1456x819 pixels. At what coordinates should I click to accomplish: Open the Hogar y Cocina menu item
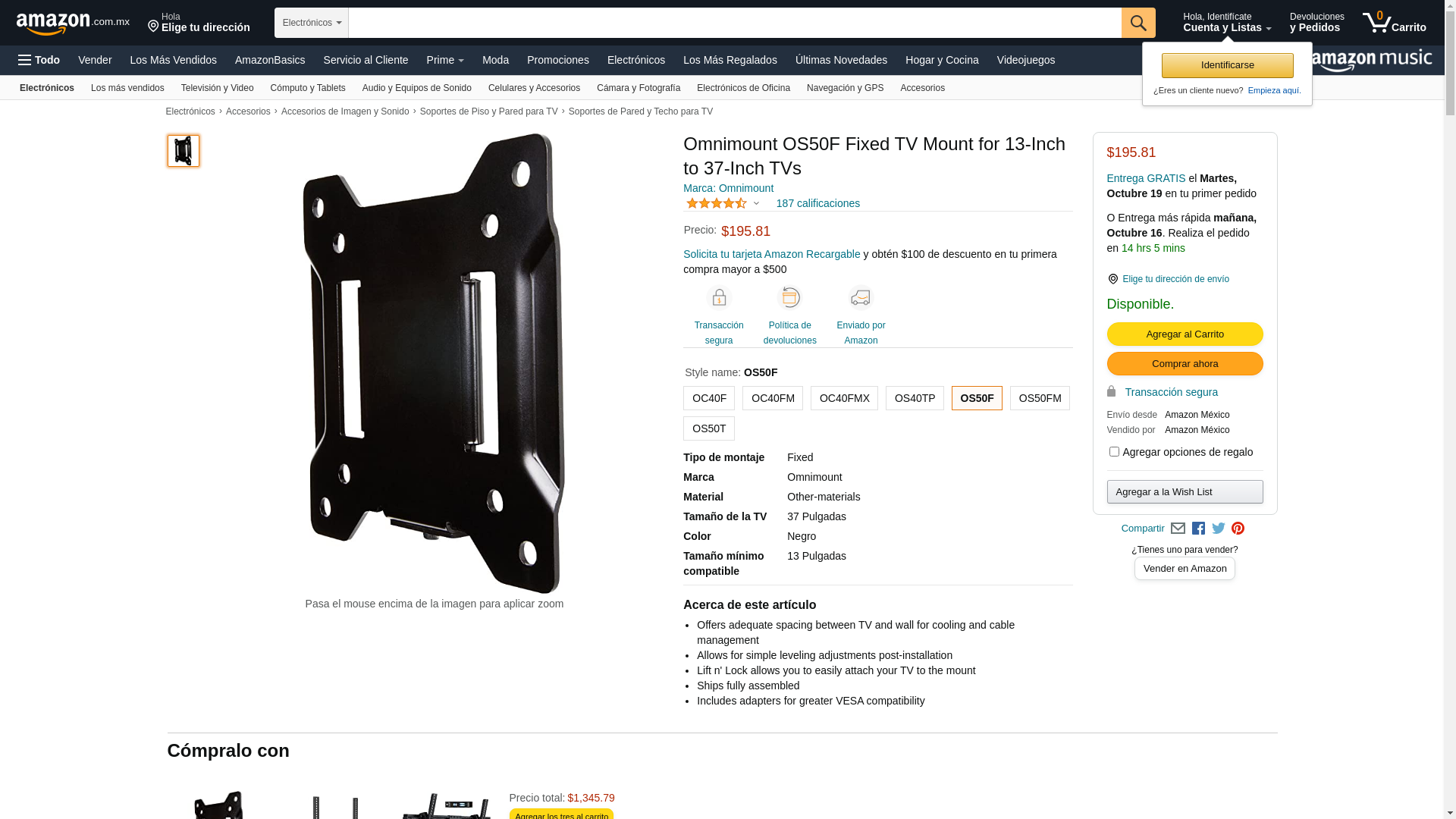tap(942, 60)
